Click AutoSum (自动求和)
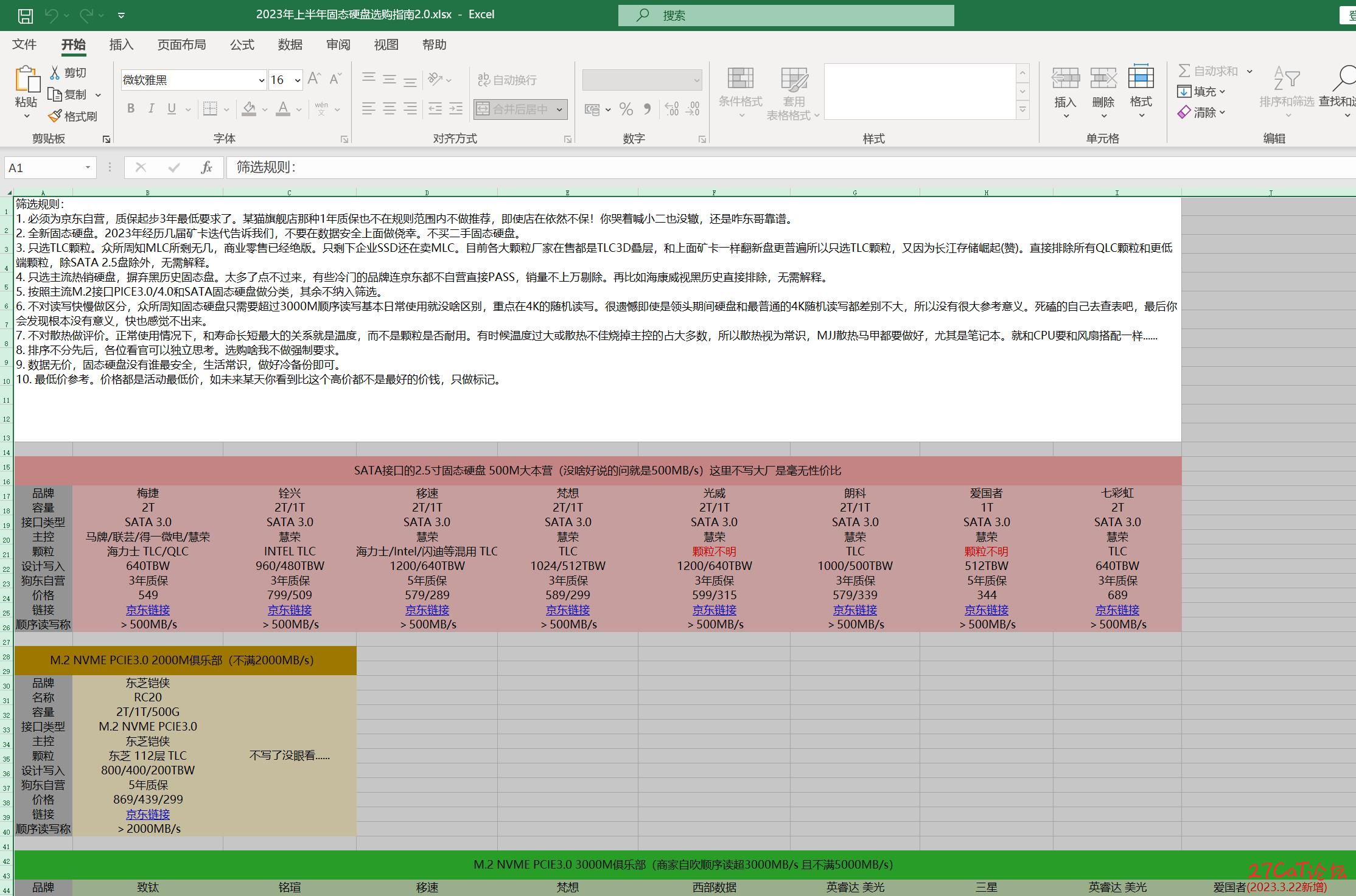 pos(1209,71)
